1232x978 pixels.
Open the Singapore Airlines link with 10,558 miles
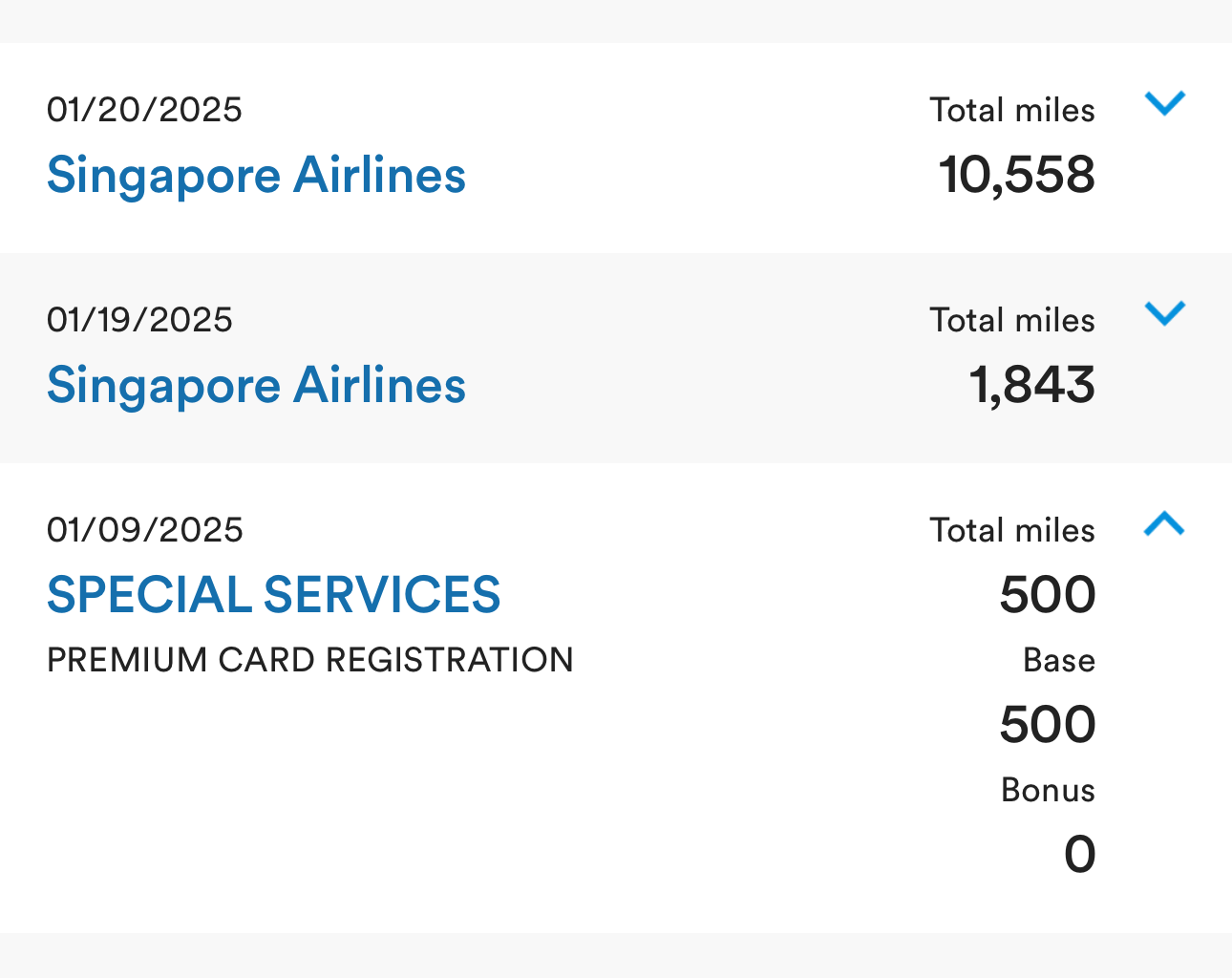click(x=256, y=176)
